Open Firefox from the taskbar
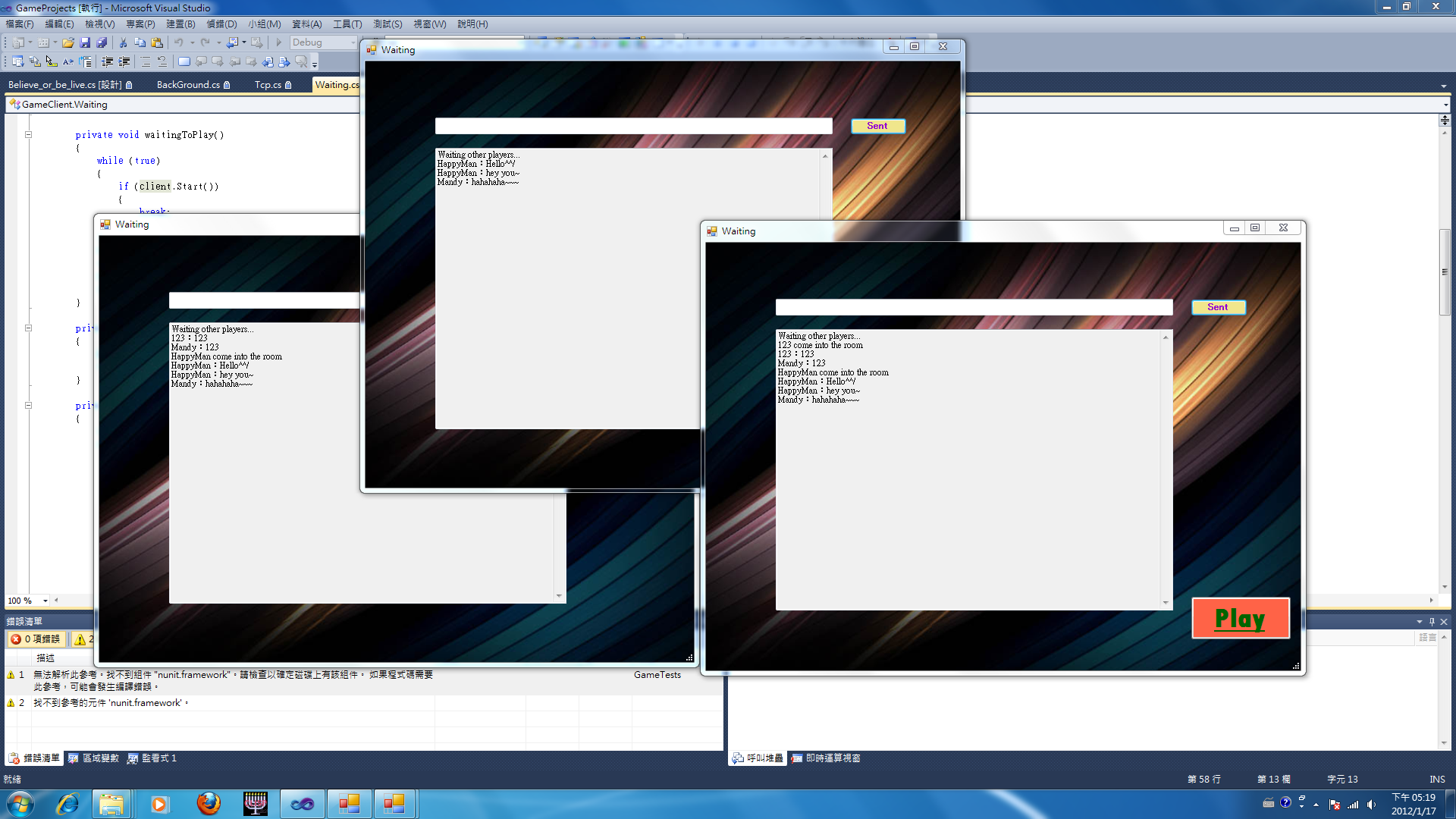Screen dimensions: 1456x819 tap(209, 804)
